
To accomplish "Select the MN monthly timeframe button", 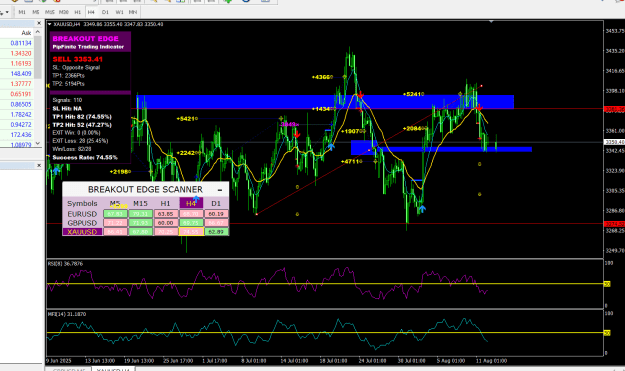I will pyautogui.click(x=133, y=12).
